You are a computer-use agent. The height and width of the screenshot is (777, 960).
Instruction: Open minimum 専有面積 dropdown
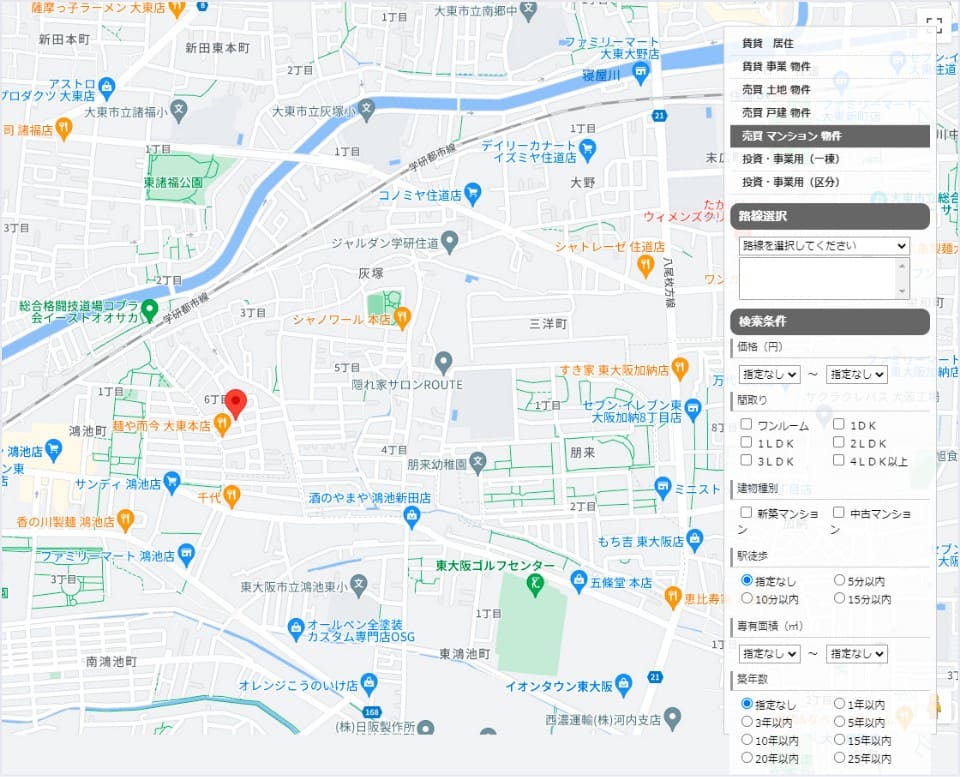click(x=770, y=654)
